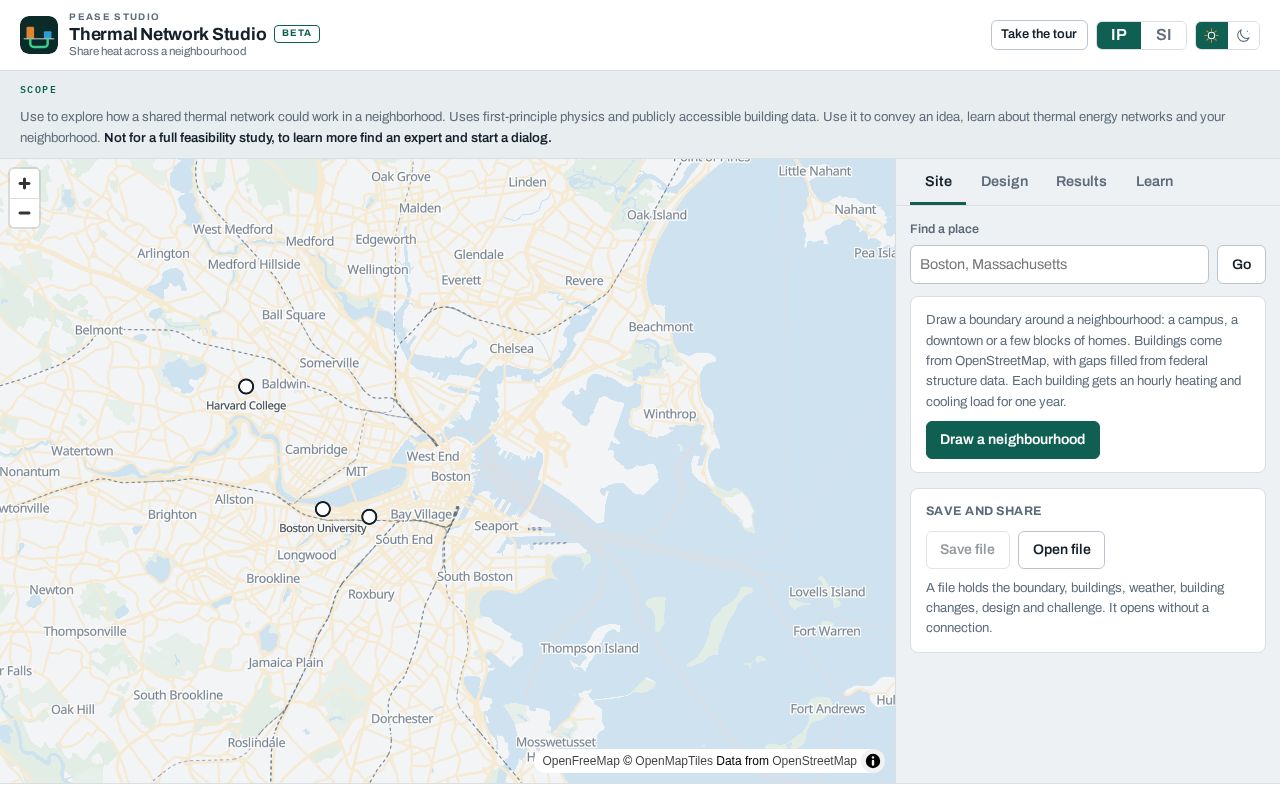Select the Boston University map marker
Screen dimensions: 1280x800
322,509
